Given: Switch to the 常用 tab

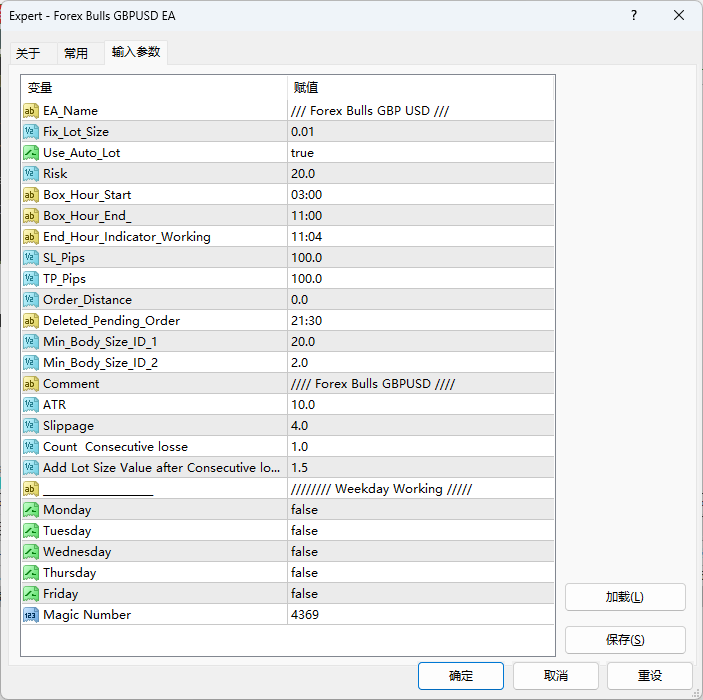Looking at the screenshot, I should pyautogui.click(x=76, y=54).
